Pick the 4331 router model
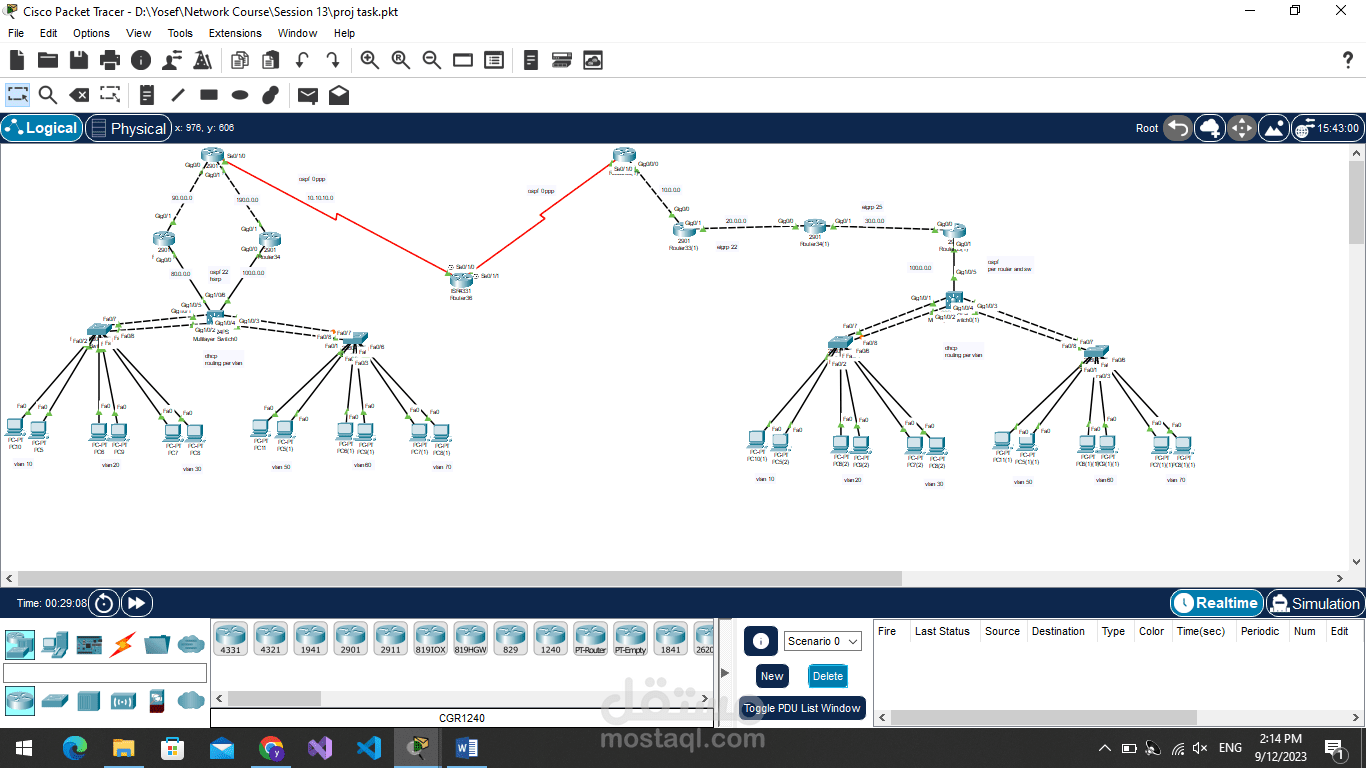Image resolution: width=1366 pixels, height=768 pixels. pyautogui.click(x=230, y=638)
